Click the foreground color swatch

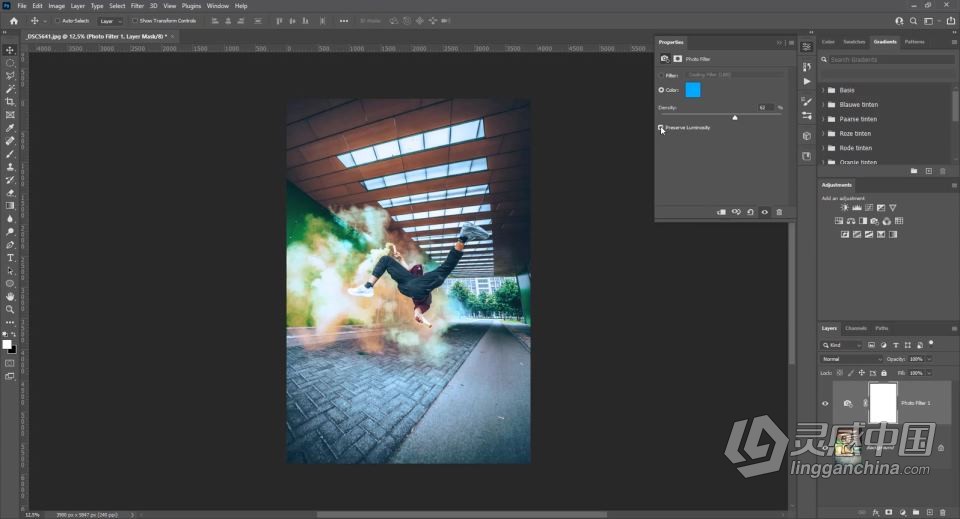[x=7, y=345]
